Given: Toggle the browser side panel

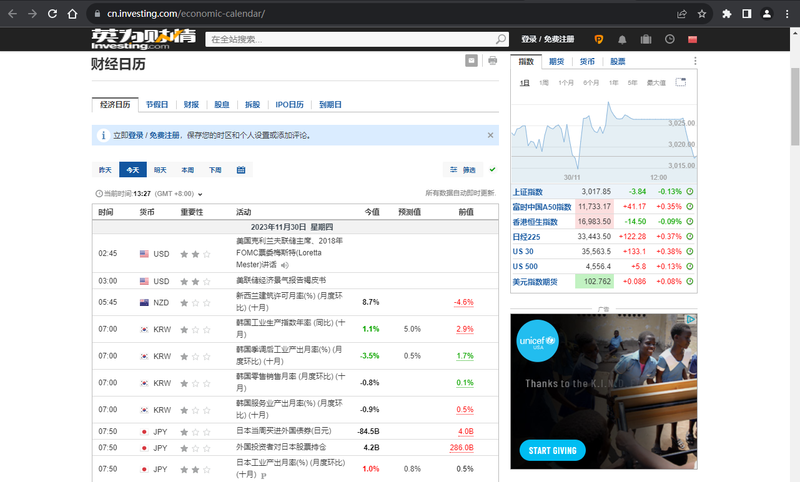Looking at the screenshot, I should (746, 14).
